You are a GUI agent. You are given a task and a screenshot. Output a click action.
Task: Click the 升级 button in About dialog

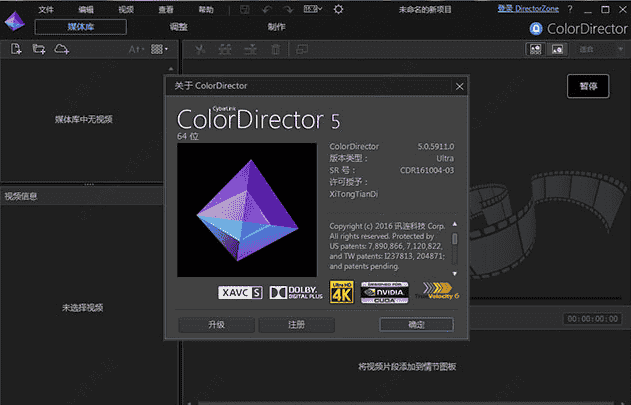216,325
